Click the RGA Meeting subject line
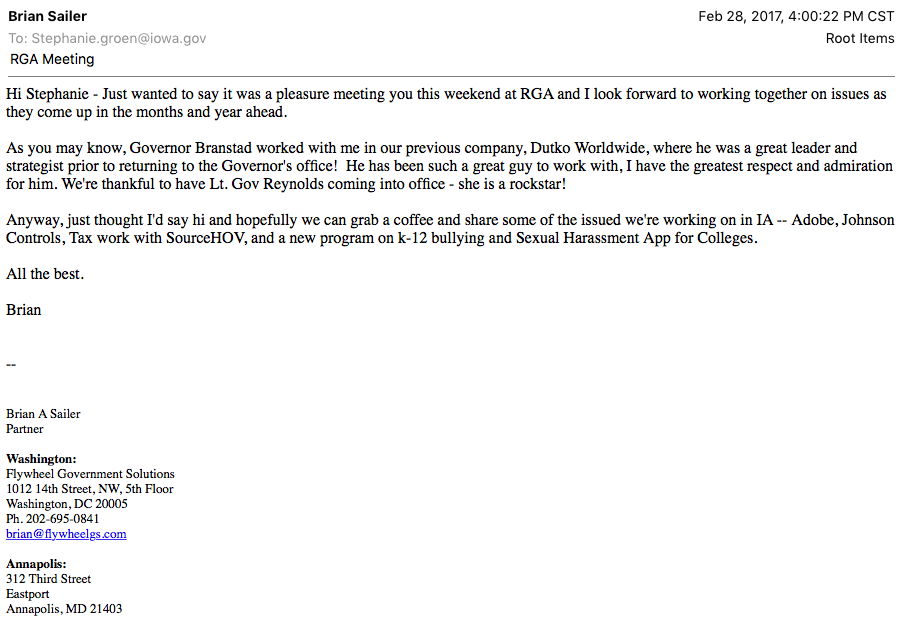Image resolution: width=901 pixels, height=622 pixels. 52,59
